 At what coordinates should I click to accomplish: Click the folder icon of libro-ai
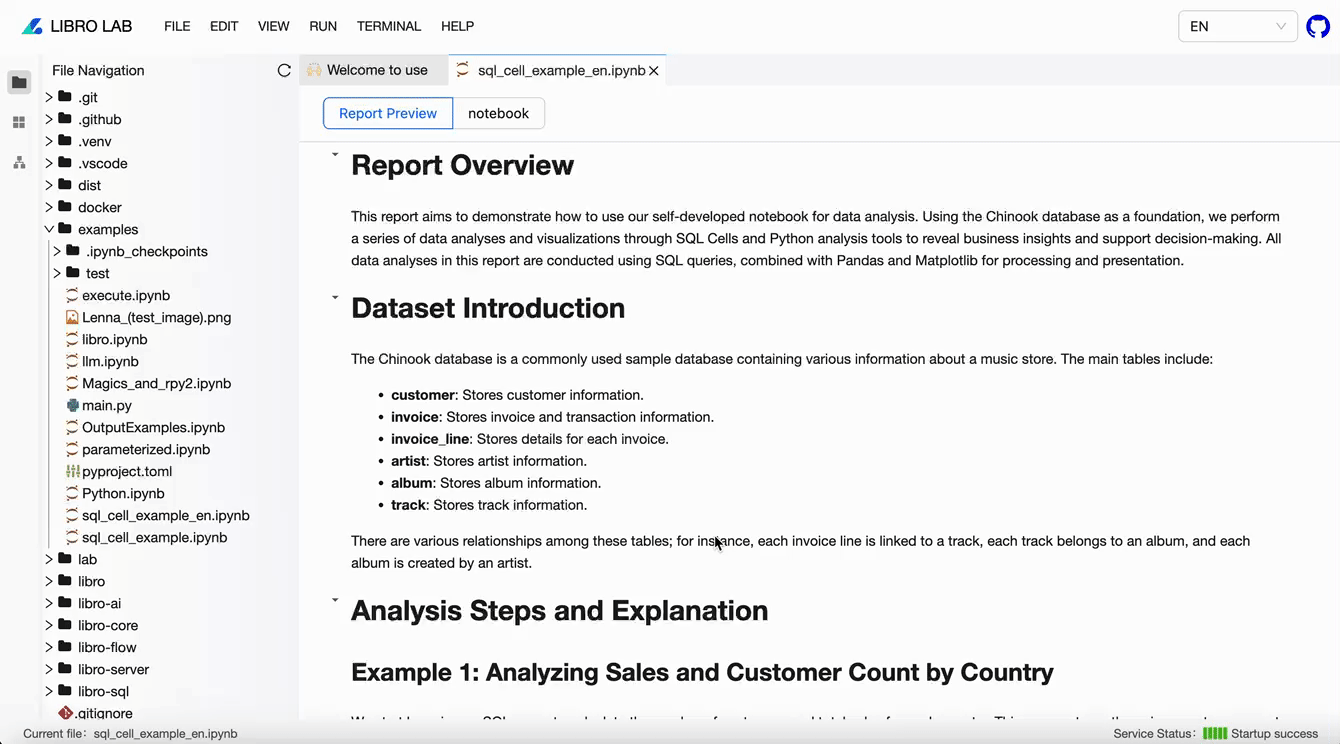65,603
